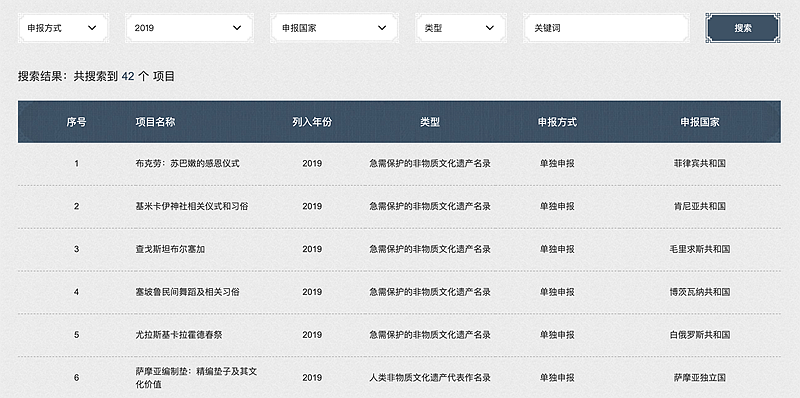
Task: Open project 塞坡鲁民间舞蹈及相关习俗
Action: point(187,292)
